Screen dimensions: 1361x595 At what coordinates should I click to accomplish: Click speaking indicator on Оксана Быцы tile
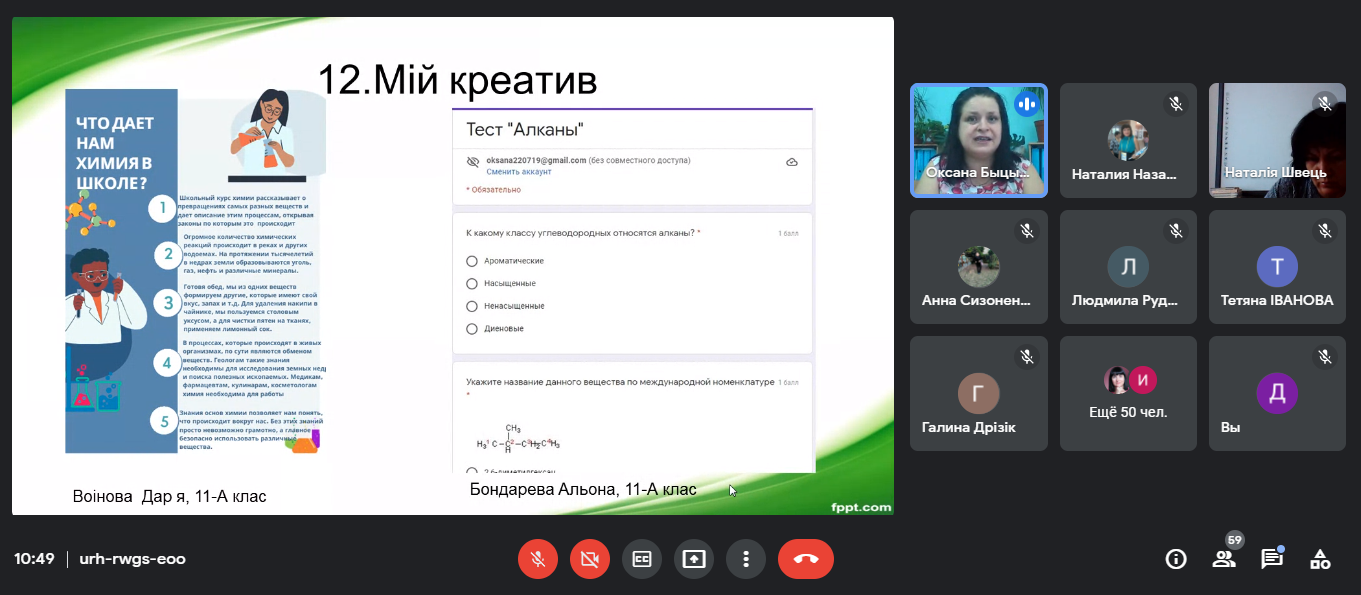pos(1026,104)
